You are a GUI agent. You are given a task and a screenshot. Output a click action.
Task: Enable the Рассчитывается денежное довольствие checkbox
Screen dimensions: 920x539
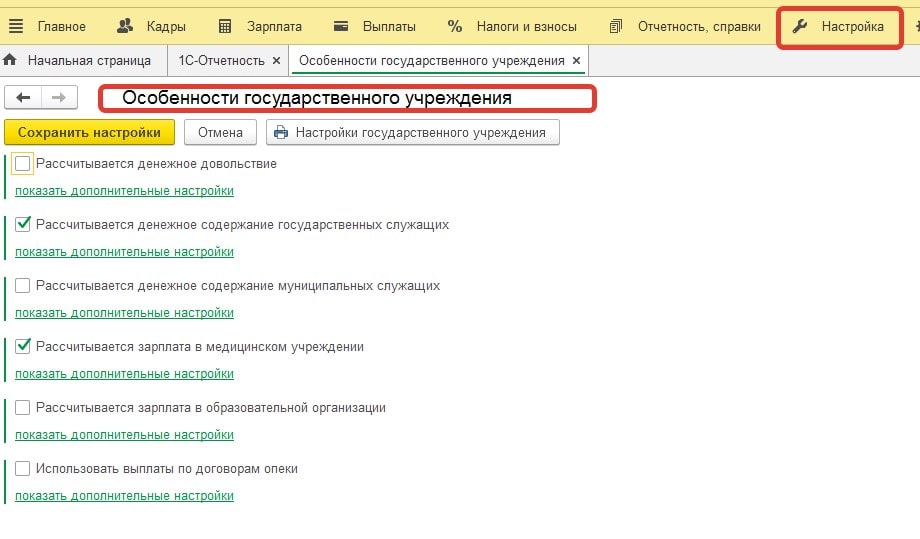pos(23,163)
